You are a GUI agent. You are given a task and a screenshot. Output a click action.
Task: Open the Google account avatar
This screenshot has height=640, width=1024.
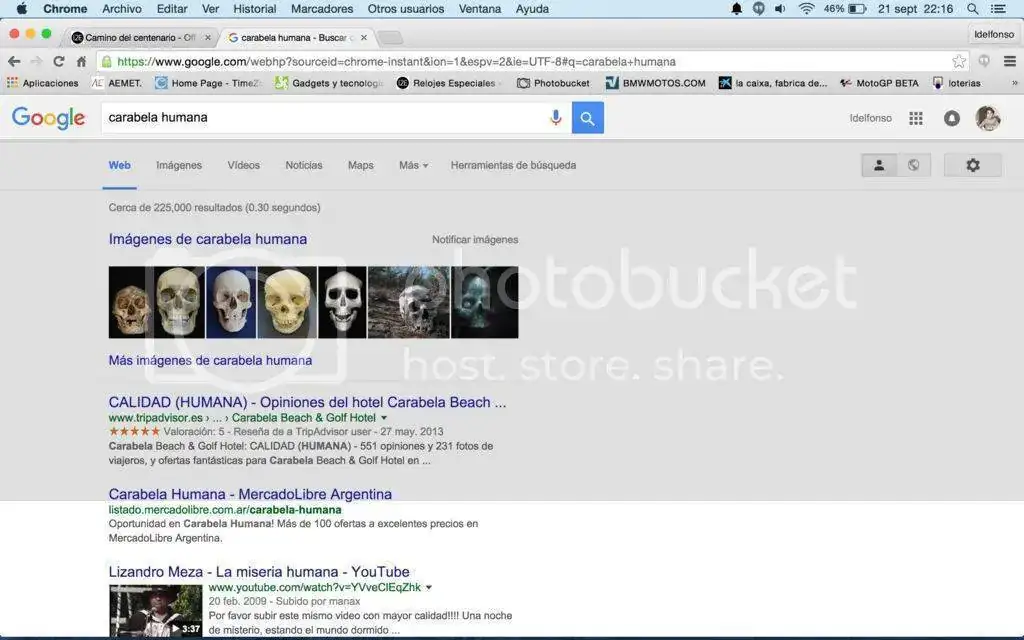[987, 118]
